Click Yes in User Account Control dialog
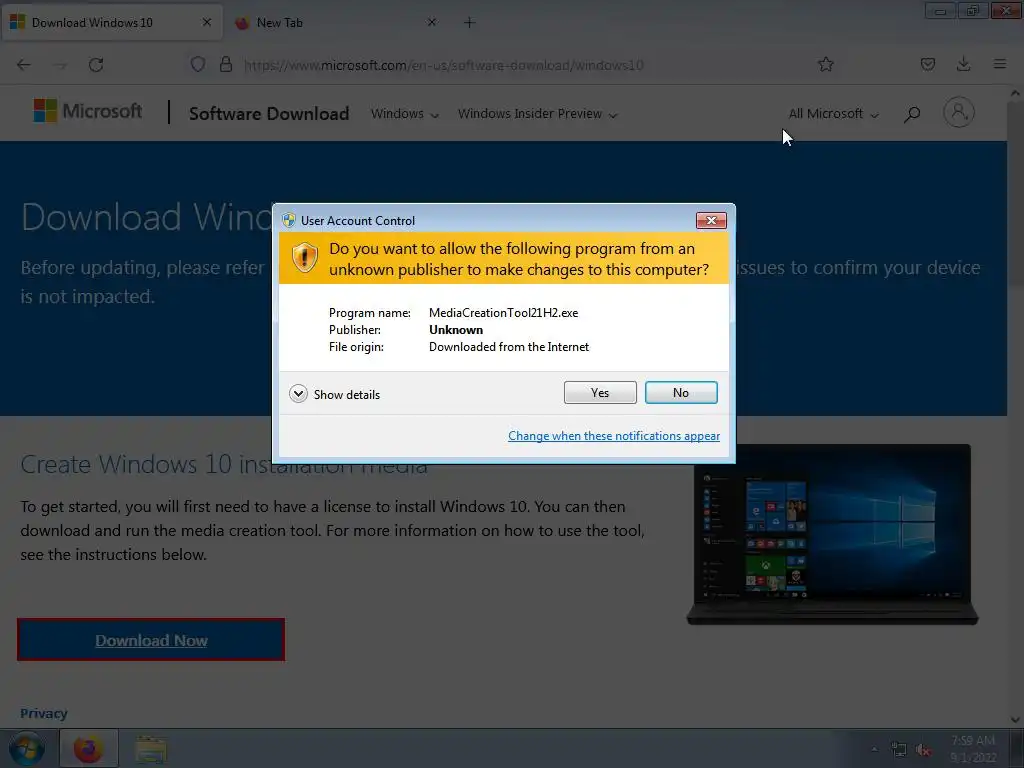This screenshot has height=768, width=1024. [600, 392]
